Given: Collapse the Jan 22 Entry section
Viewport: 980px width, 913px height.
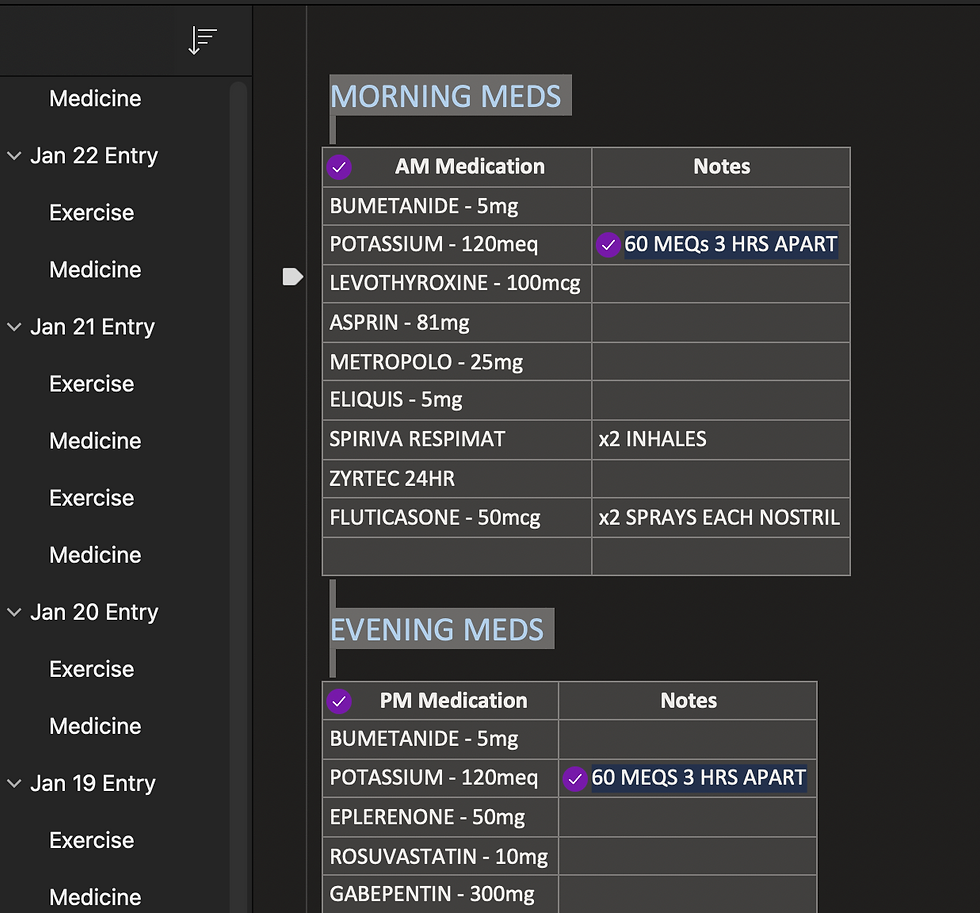Looking at the screenshot, I should pyautogui.click(x=14, y=156).
